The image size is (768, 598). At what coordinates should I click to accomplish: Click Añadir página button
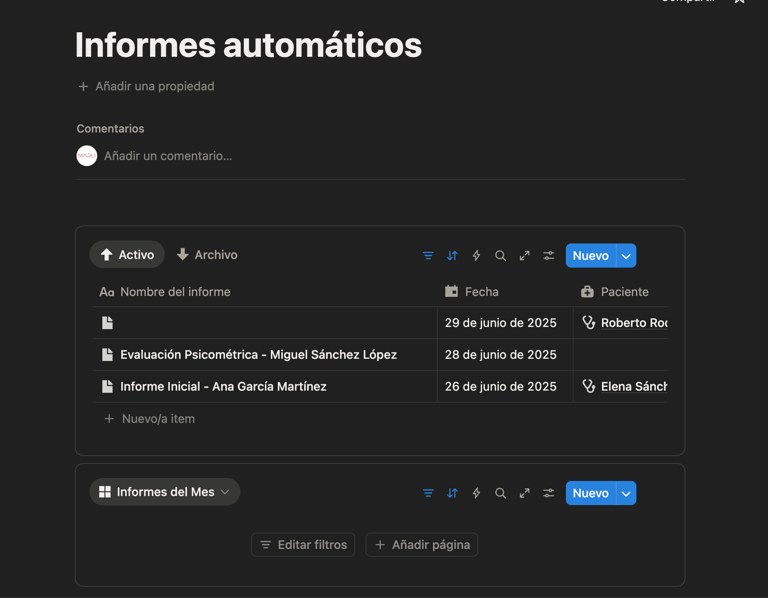(421, 545)
